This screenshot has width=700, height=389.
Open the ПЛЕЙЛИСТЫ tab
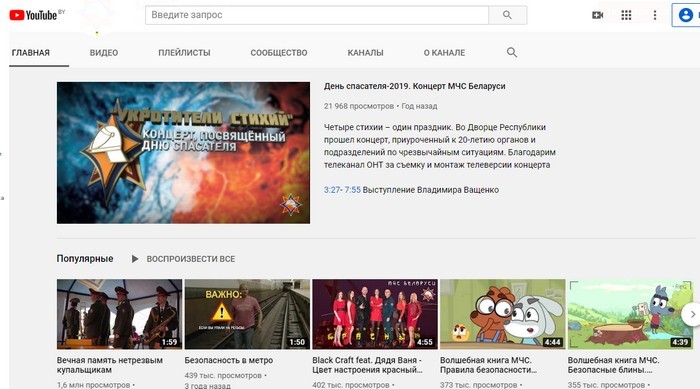coord(184,53)
